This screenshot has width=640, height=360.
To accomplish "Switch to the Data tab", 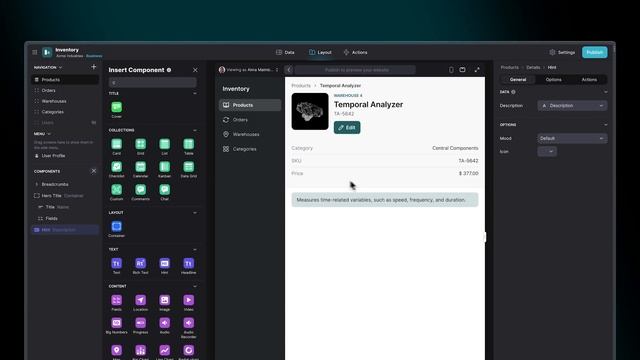I will (285, 52).
